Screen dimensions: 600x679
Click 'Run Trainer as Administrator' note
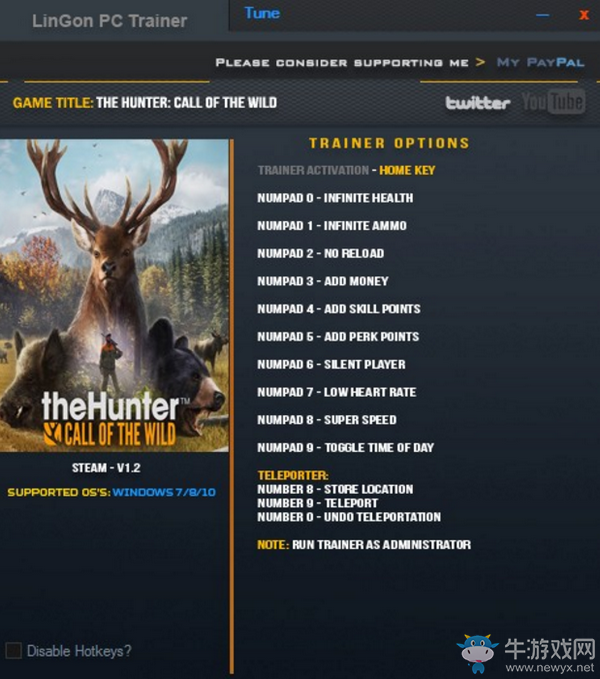click(x=381, y=544)
